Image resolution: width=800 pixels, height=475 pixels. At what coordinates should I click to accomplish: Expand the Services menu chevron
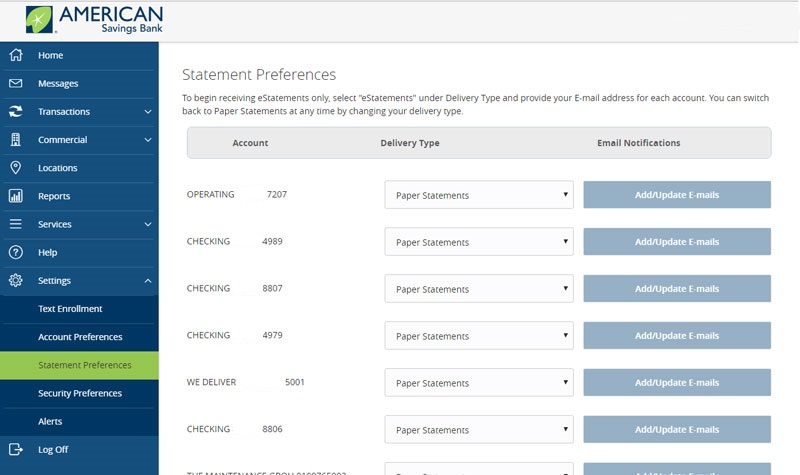click(x=147, y=224)
